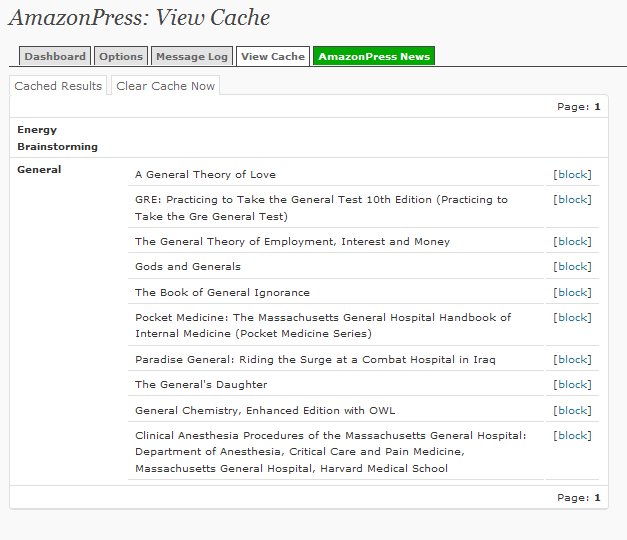Block 'Gods and Generals'
This screenshot has height=540, width=627.
tap(572, 266)
